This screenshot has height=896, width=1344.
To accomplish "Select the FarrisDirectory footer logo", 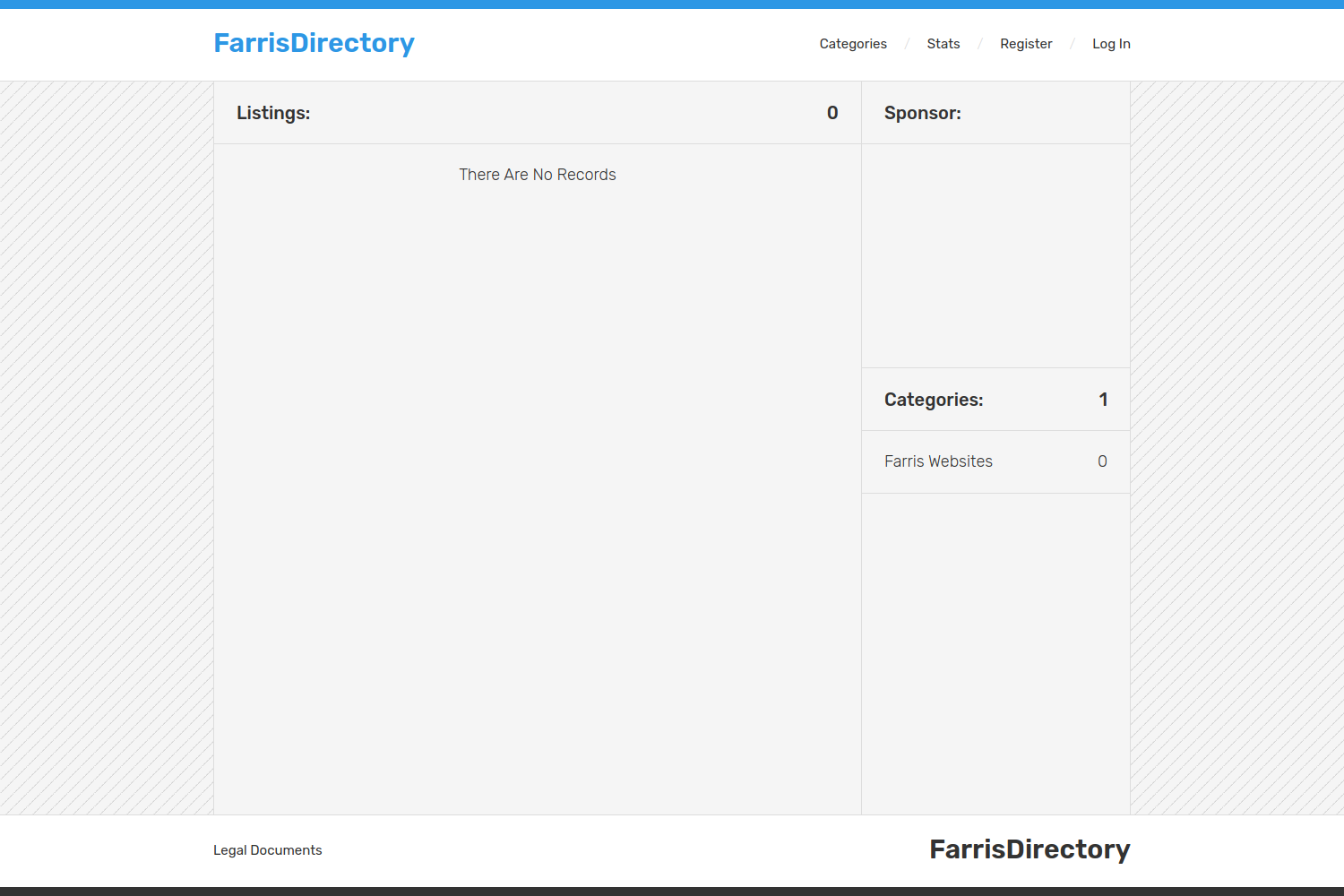I will (1030, 849).
